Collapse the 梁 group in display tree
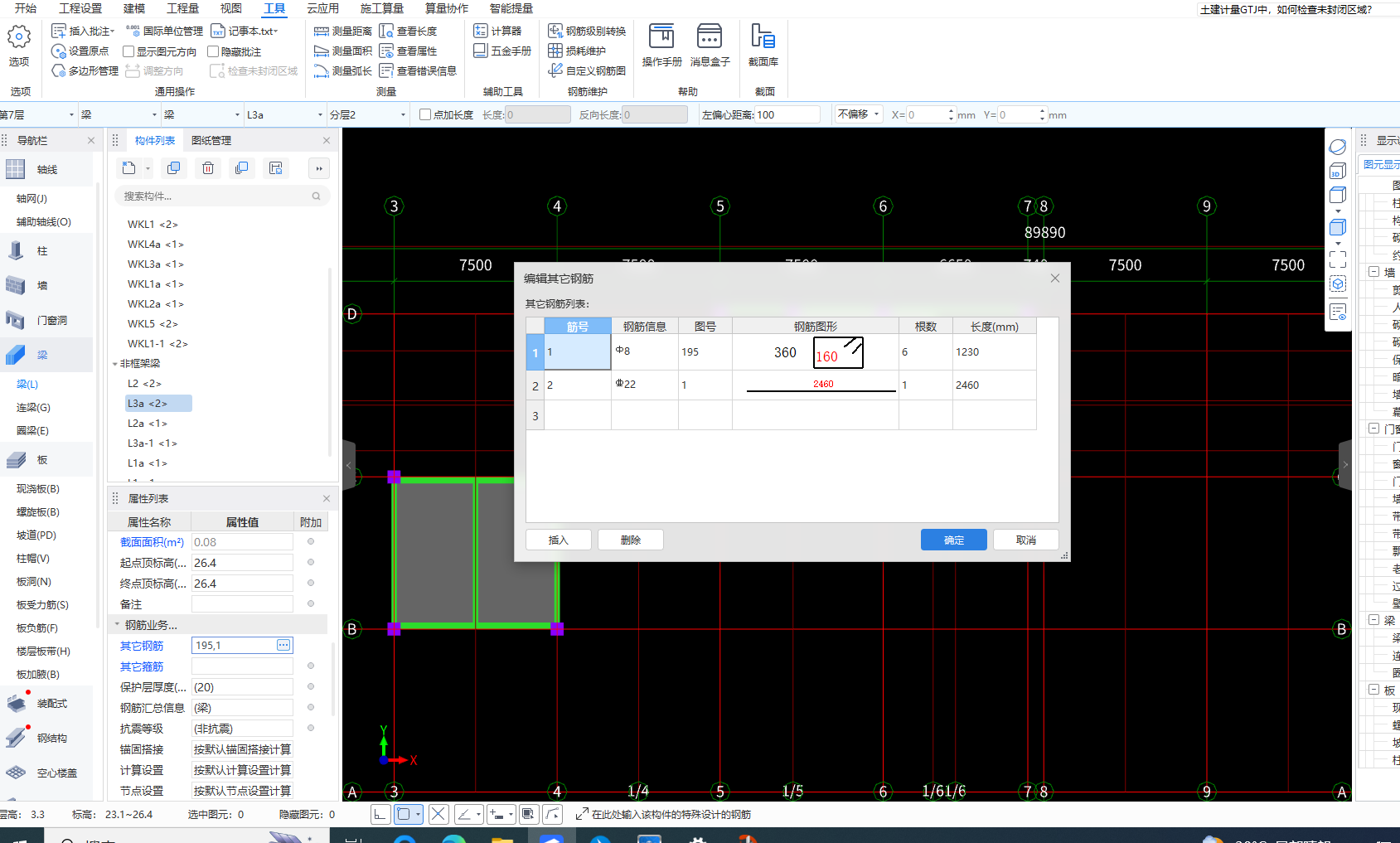The width and height of the screenshot is (1400, 843). tap(1373, 620)
